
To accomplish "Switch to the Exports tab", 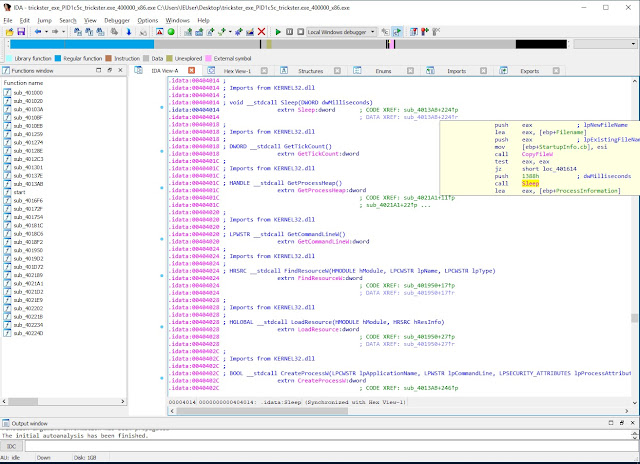I will 529,72.
